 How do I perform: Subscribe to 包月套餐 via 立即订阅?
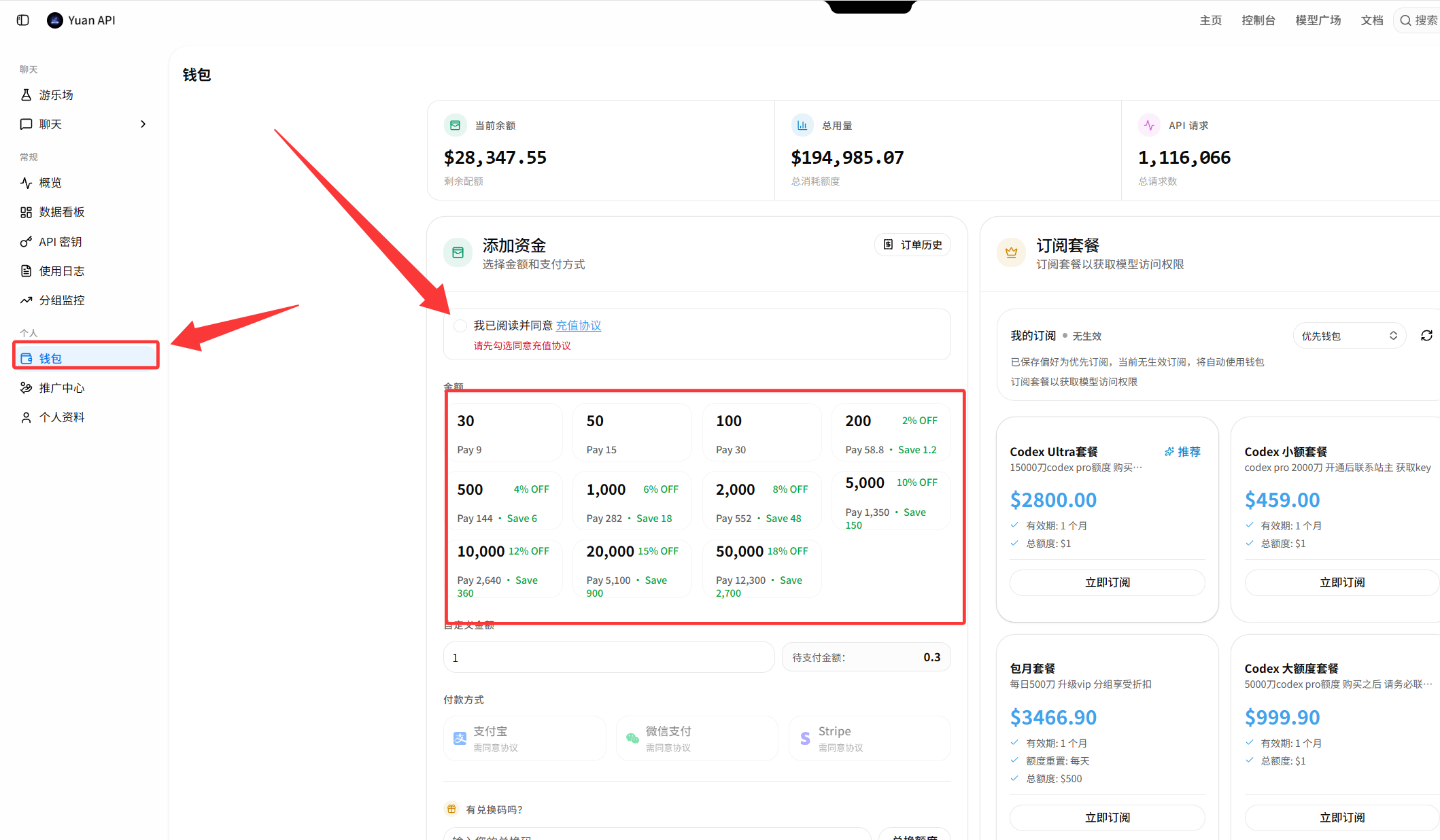[1107, 818]
